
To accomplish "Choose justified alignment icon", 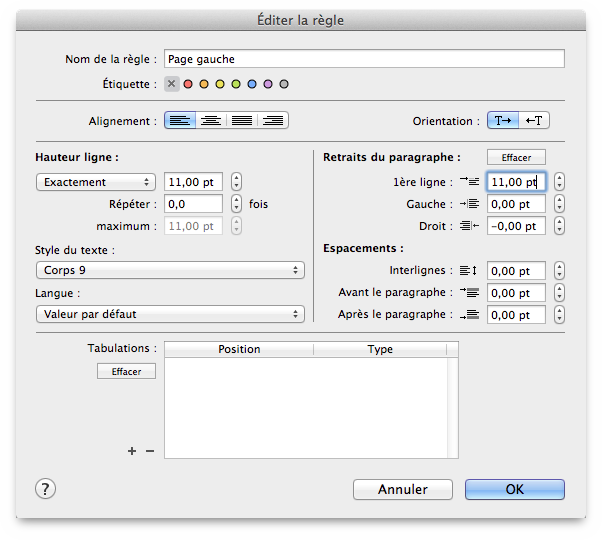I will 242,121.
